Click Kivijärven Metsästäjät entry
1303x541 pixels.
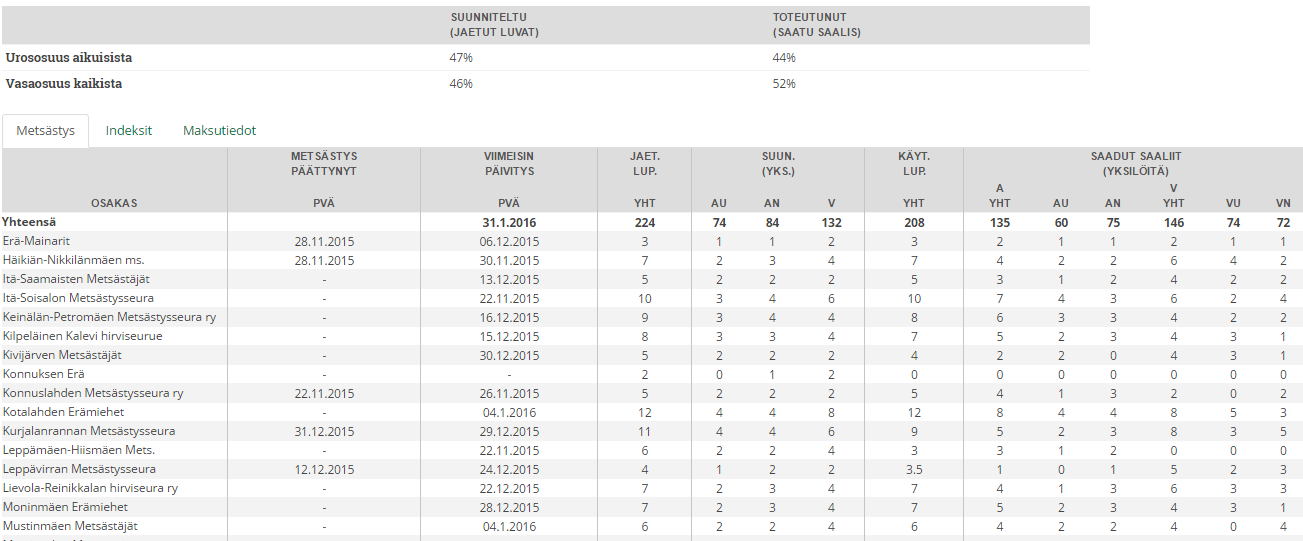[x=62, y=355]
